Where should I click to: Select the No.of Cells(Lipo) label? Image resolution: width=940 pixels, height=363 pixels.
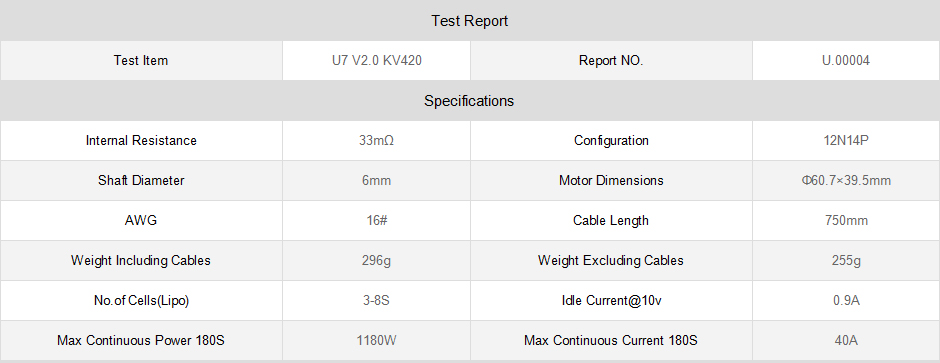tap(141, 300)
